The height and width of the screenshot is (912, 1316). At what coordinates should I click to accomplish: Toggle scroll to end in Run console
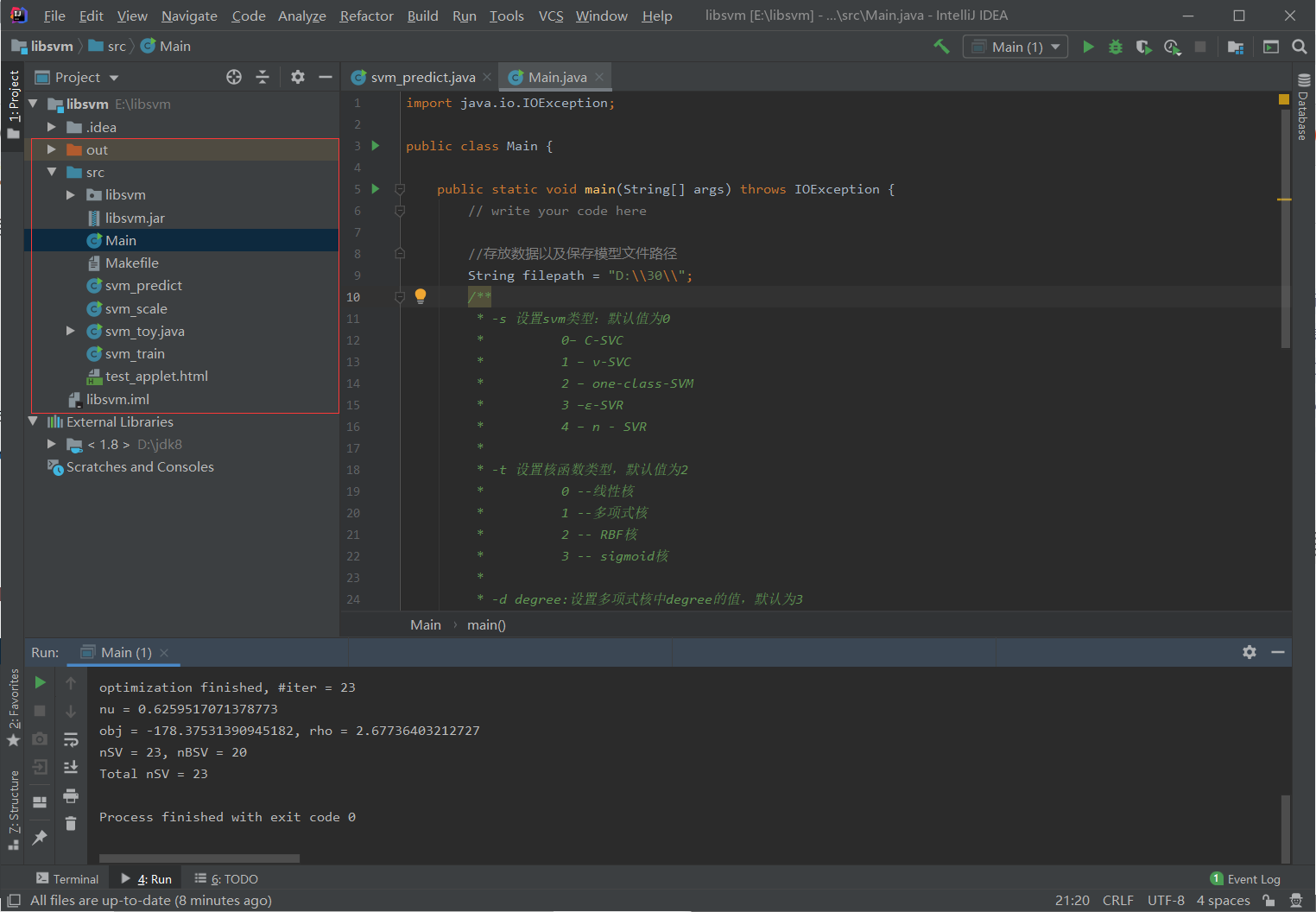click(x=71, y=767)
